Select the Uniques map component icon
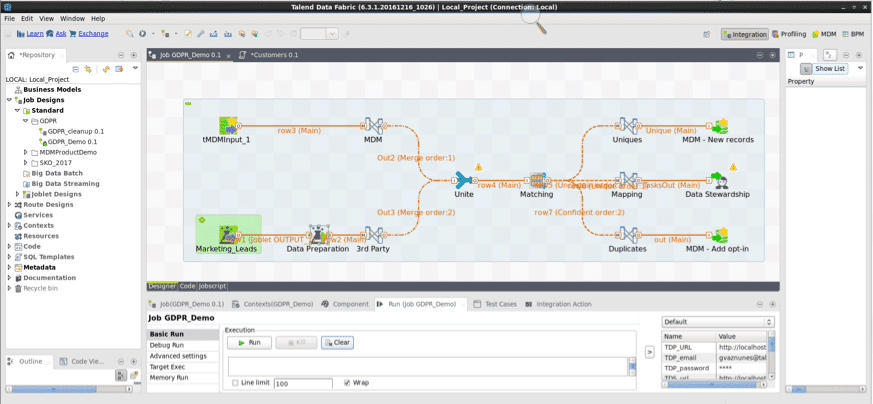873x404 pixels. point(628,126)
